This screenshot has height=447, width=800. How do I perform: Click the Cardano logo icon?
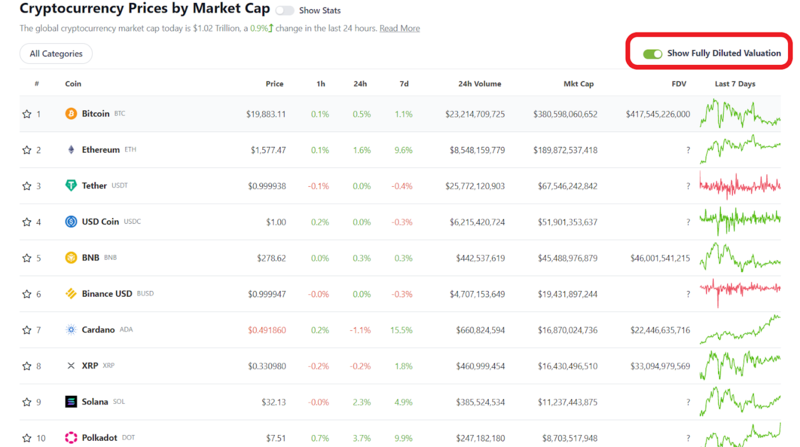pos(71,330)
